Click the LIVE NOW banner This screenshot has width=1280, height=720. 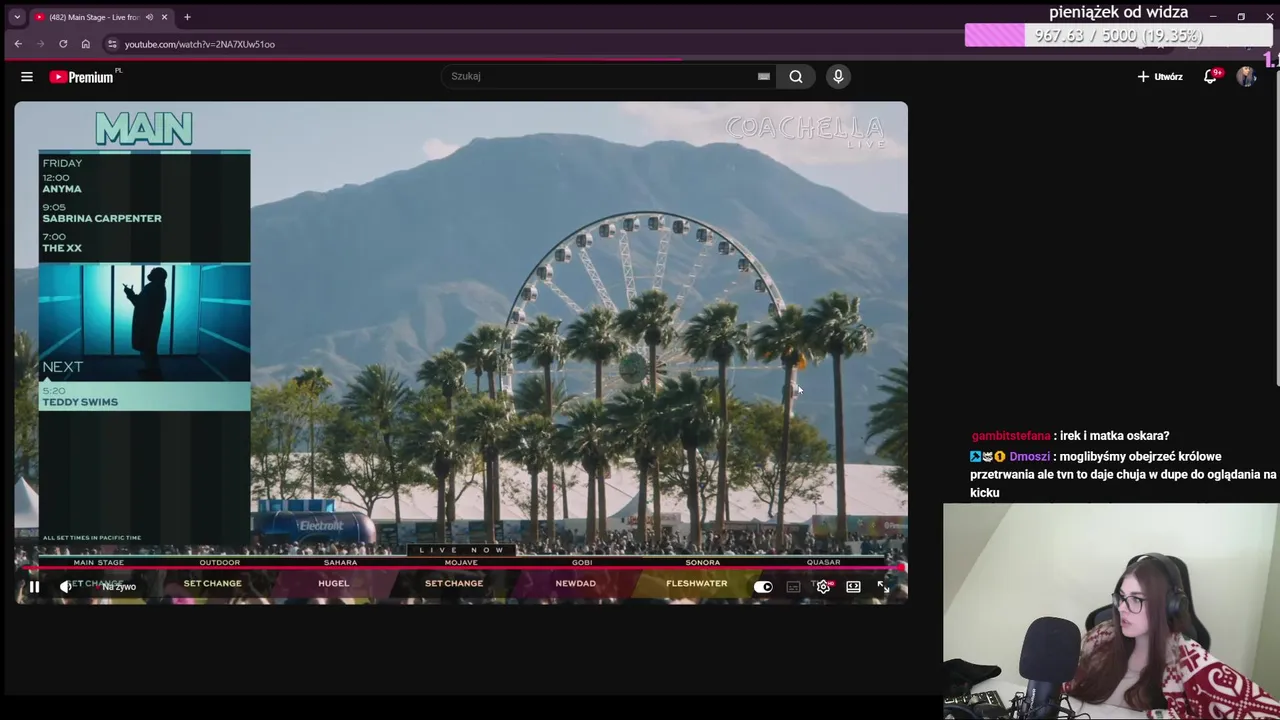coord(461,550)
